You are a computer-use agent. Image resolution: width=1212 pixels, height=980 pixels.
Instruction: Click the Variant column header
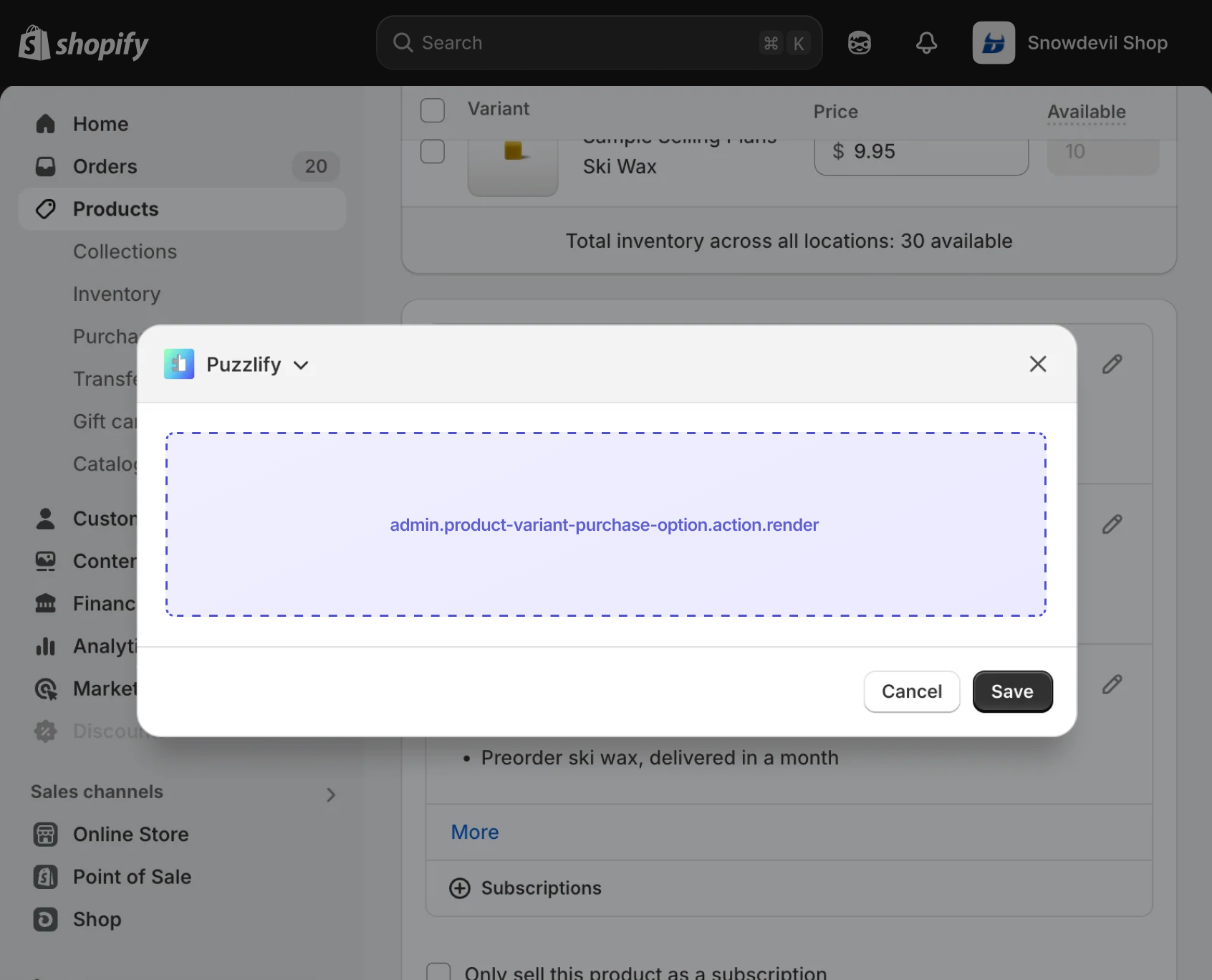(499, 109)
